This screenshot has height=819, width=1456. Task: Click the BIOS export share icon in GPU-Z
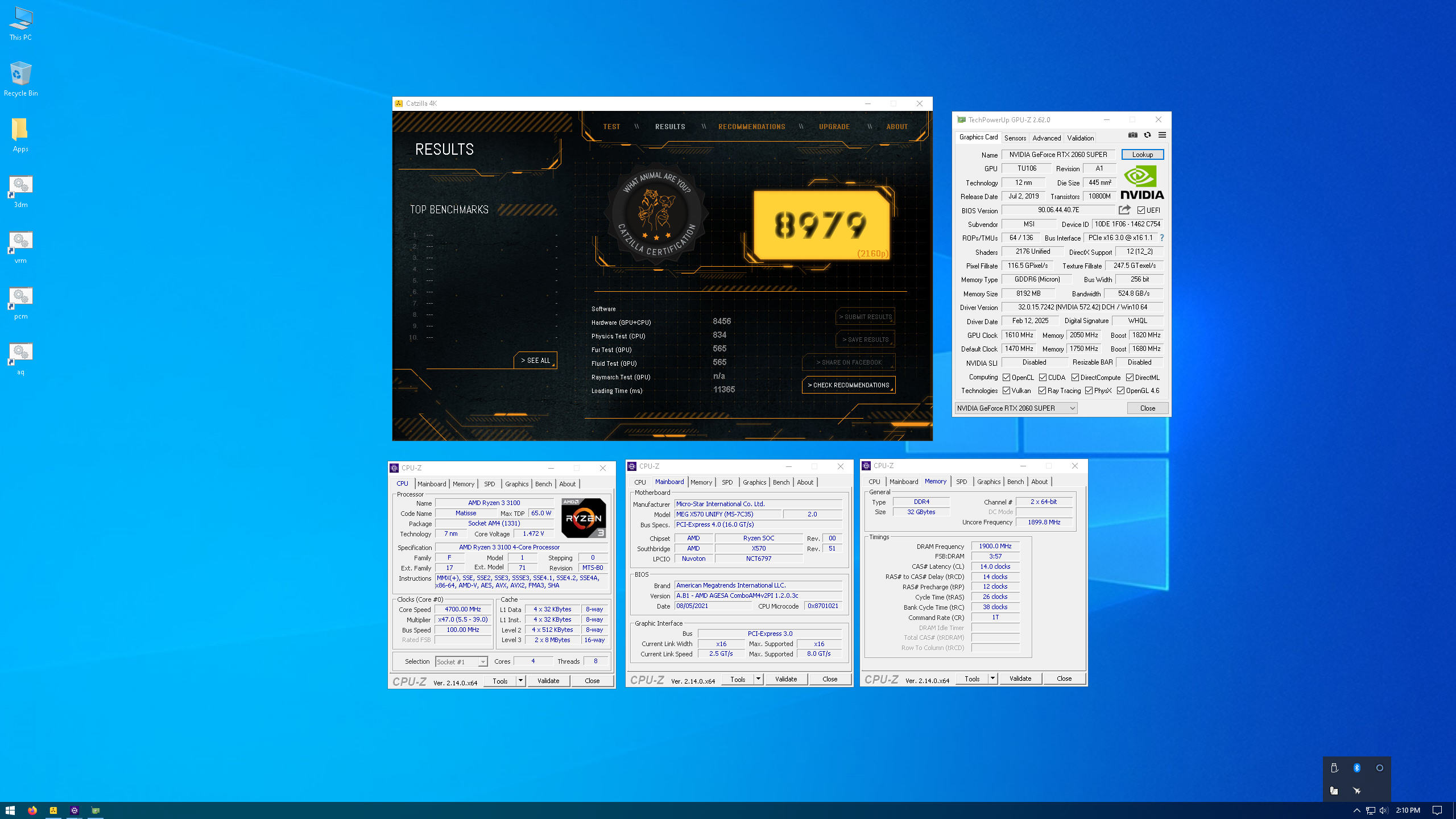coord(1124,210)
